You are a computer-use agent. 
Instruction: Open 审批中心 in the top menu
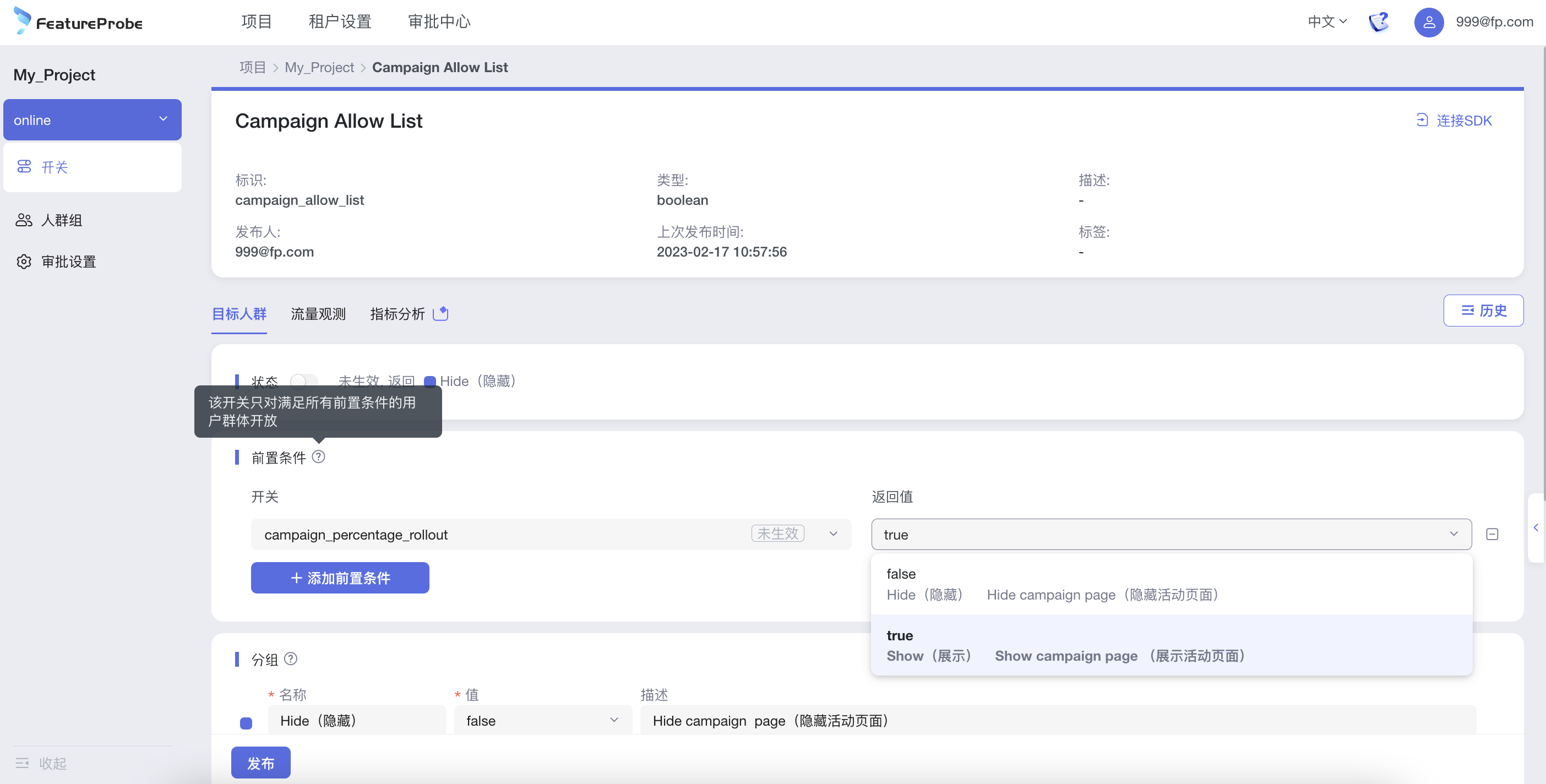[x=439, y=21]
